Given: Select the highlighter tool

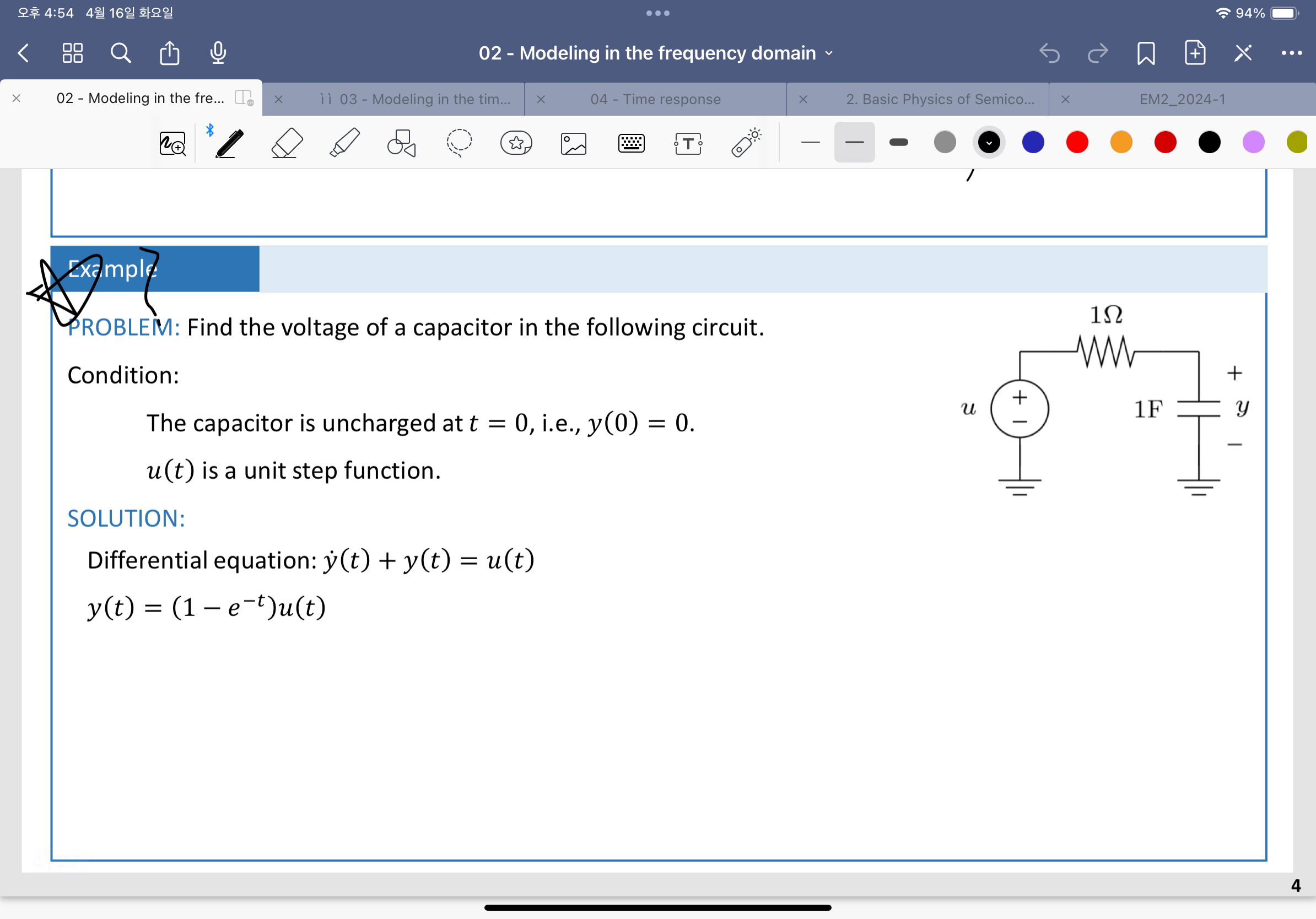Looking at the screenshot, I should pos(344,142).
